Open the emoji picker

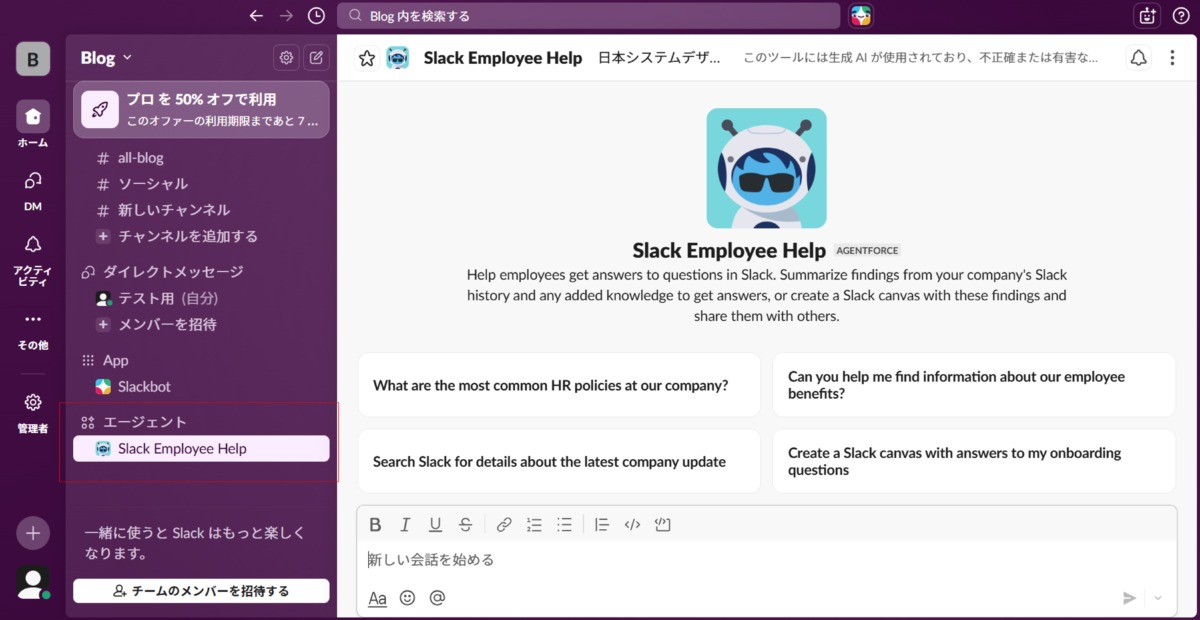407,598
